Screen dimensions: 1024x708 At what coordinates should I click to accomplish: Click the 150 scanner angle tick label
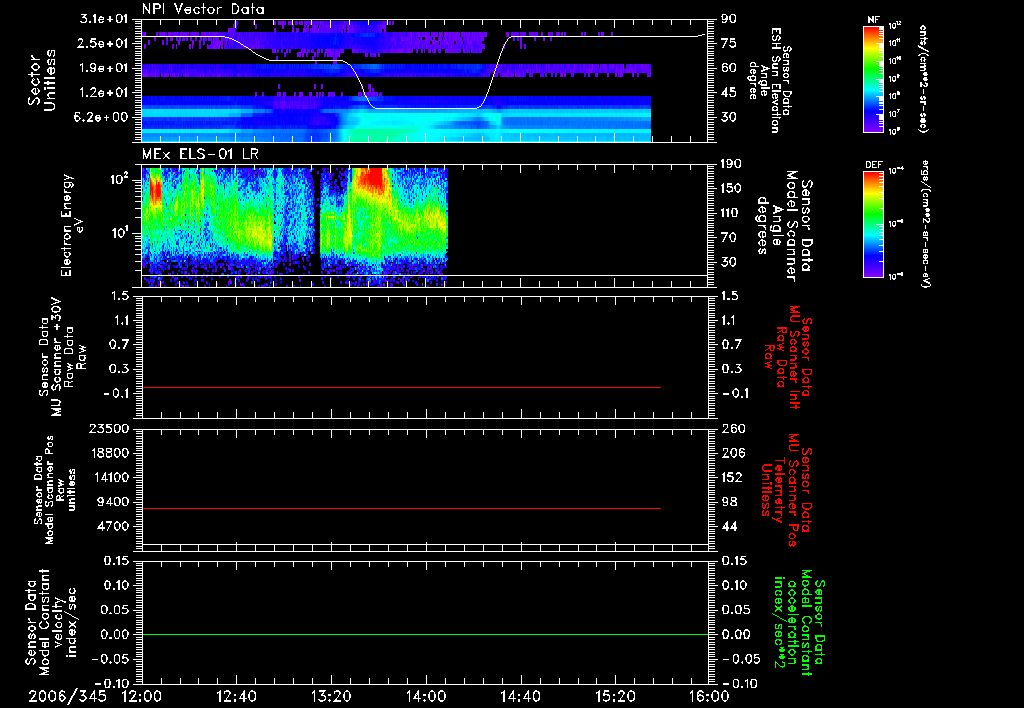[x=732, y=189]
